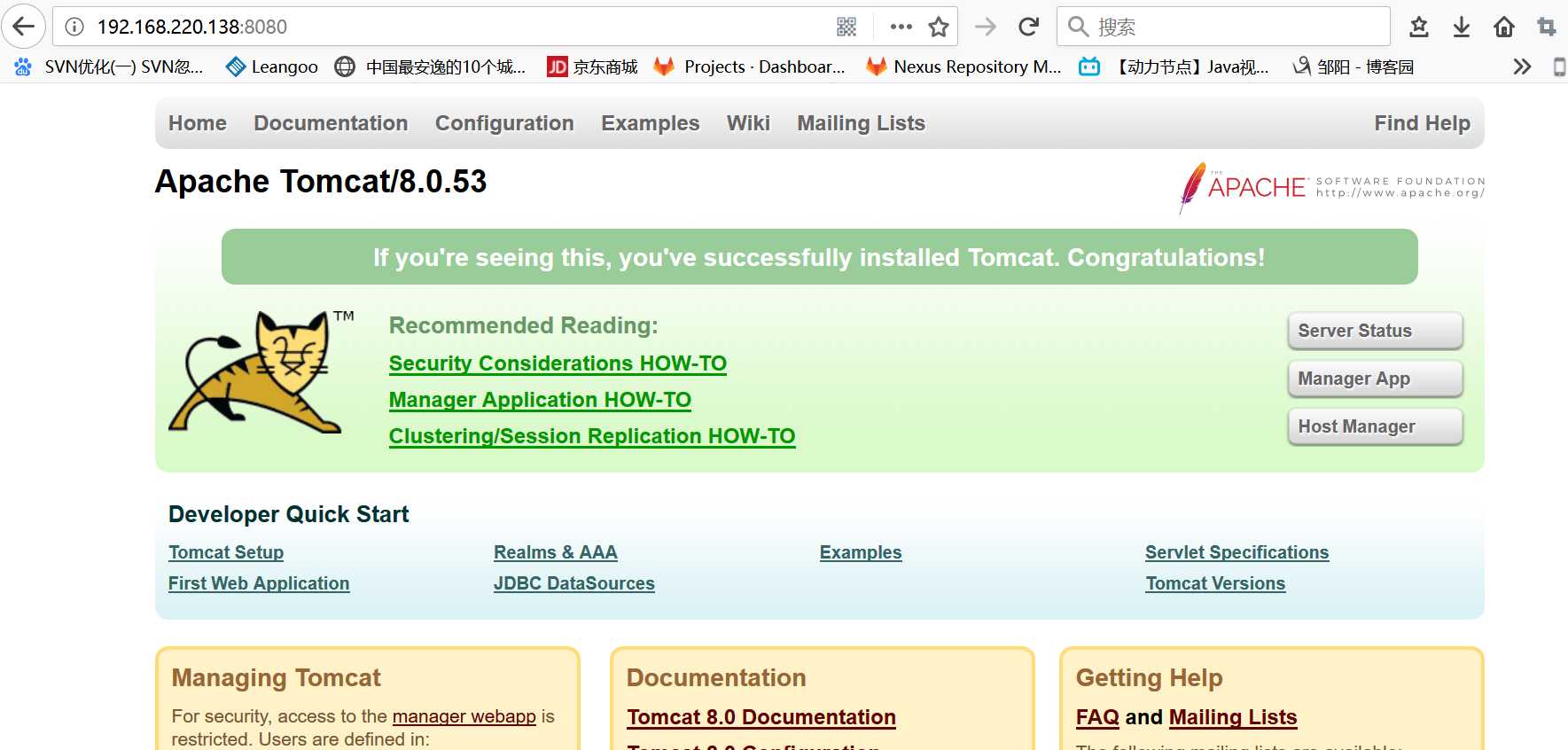Open Tomcat 8.0 Documentation link
This screenshot has height=750, width=1568.
pyautogui.click(x=761, y=717)
